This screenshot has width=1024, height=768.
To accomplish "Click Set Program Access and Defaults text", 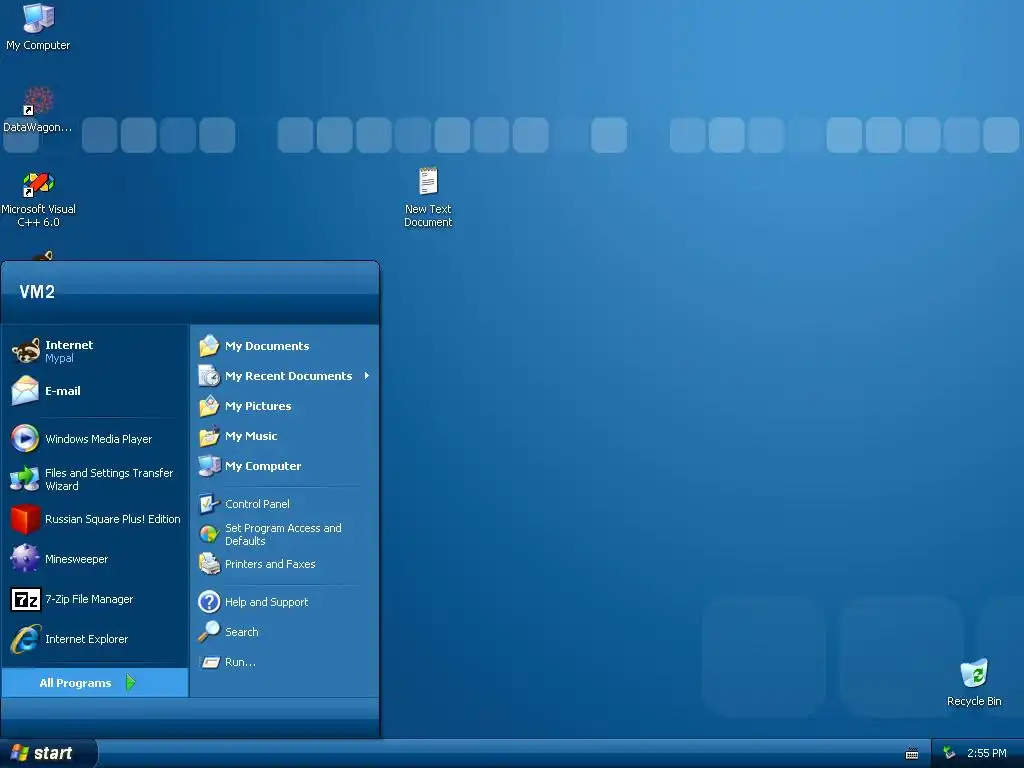I will click(x=283, y=534).
